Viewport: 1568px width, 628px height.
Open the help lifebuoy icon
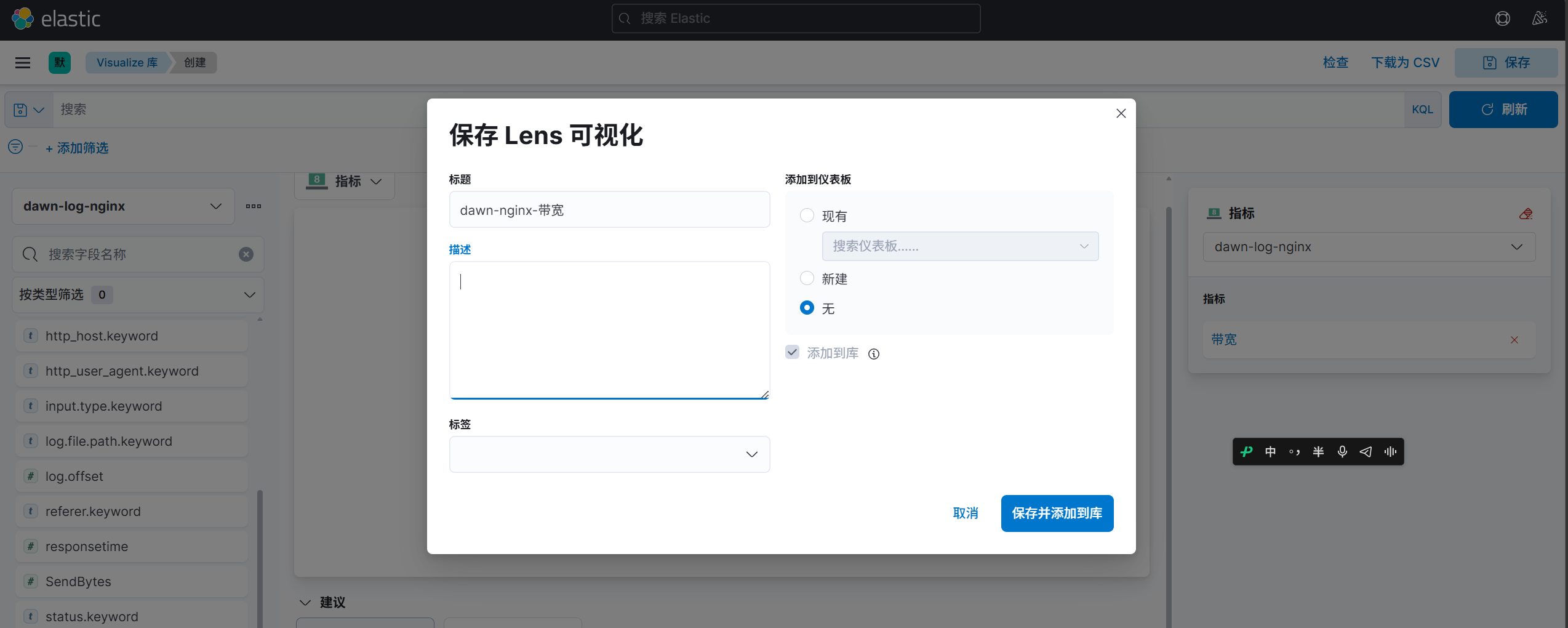(x=1502, y=18)
